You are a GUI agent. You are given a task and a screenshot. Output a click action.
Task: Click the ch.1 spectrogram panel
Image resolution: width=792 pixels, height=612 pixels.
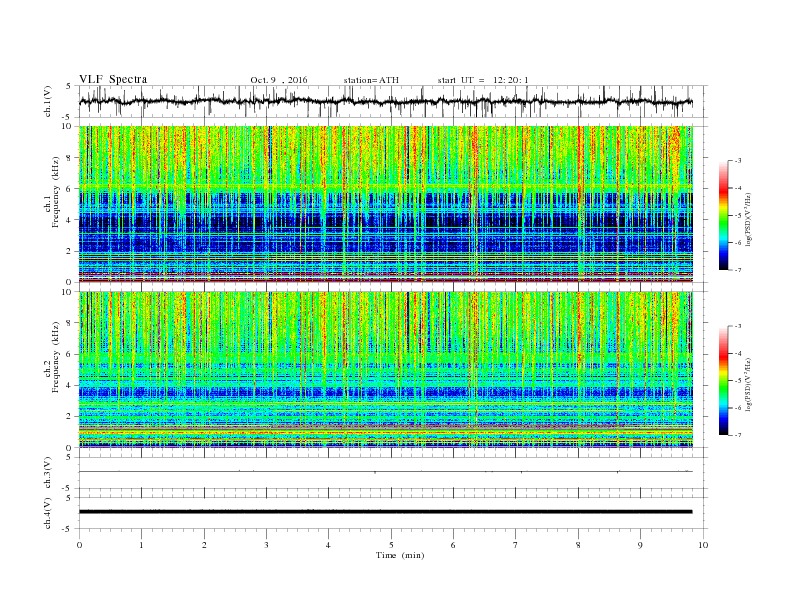[x=386, y=204]
